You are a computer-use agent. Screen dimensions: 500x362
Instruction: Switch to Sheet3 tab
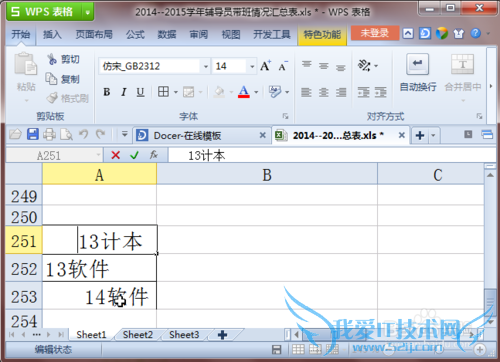[x=184, y=334]
